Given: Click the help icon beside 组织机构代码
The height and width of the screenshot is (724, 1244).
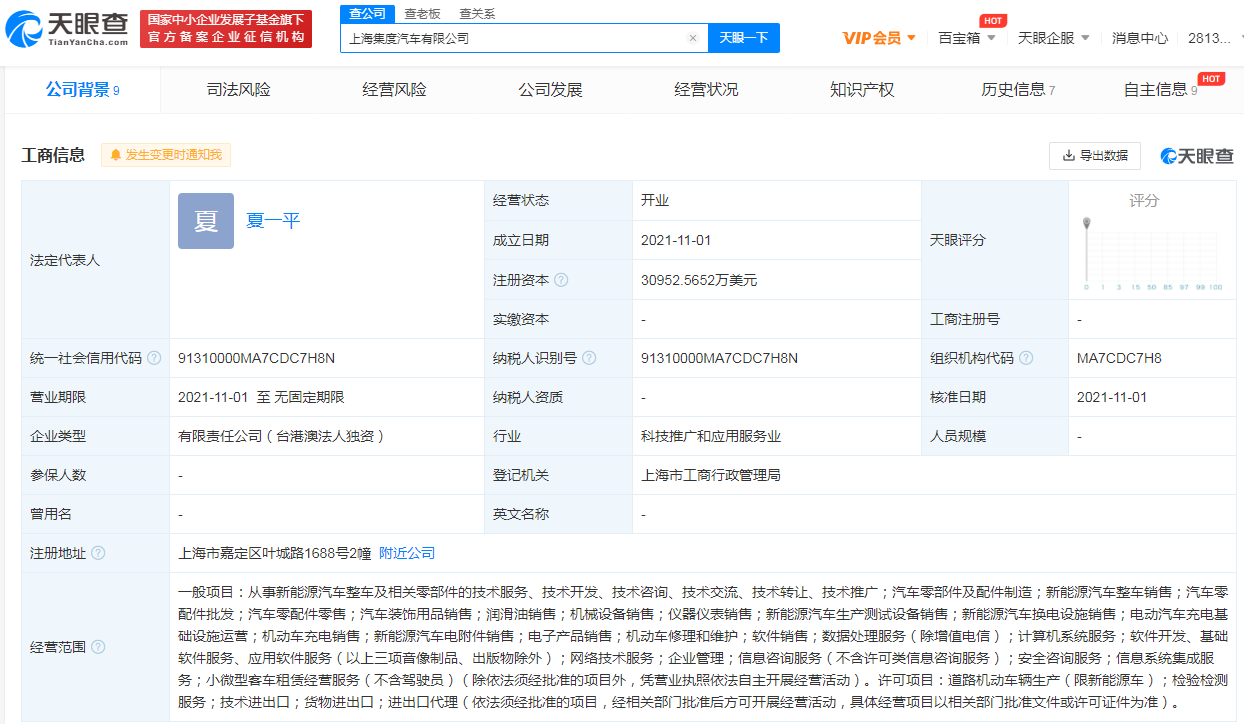Looking at the screenshot, I should (1026, 358).
